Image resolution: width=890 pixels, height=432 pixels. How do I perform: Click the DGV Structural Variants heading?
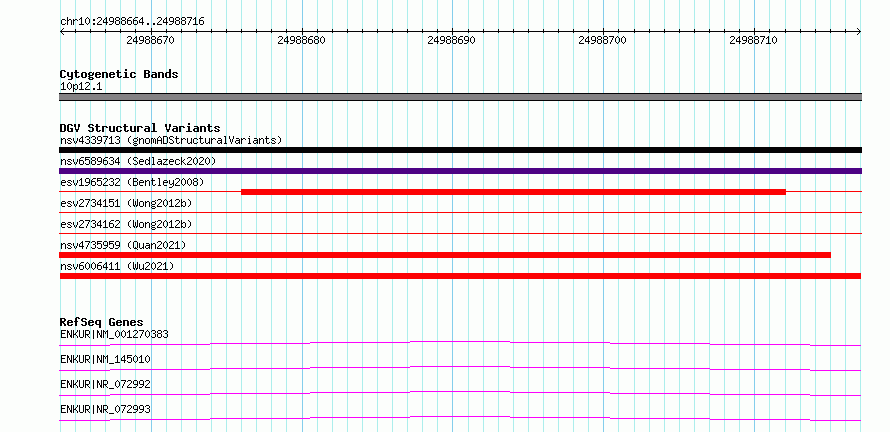click(x=140, y=128)
